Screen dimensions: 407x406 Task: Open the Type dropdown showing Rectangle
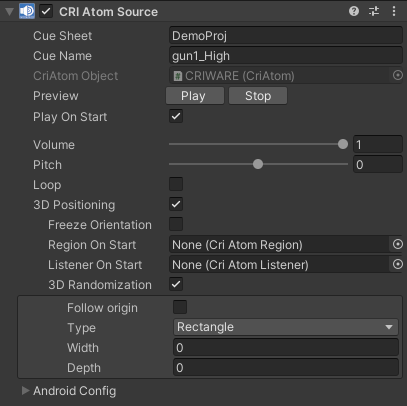pyautogui.click(x=286, y=327)
